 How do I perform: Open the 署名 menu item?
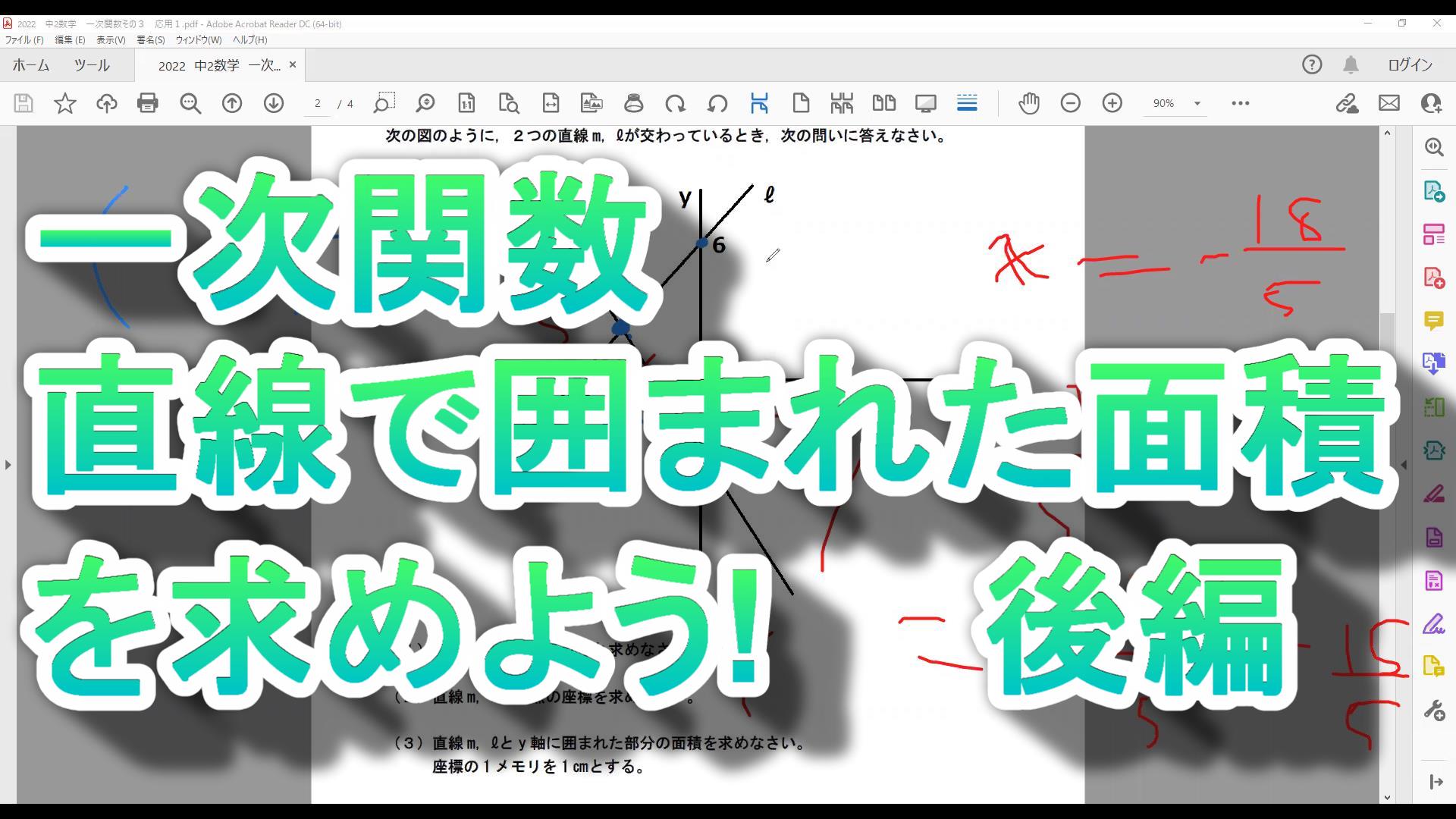[150, 40]
